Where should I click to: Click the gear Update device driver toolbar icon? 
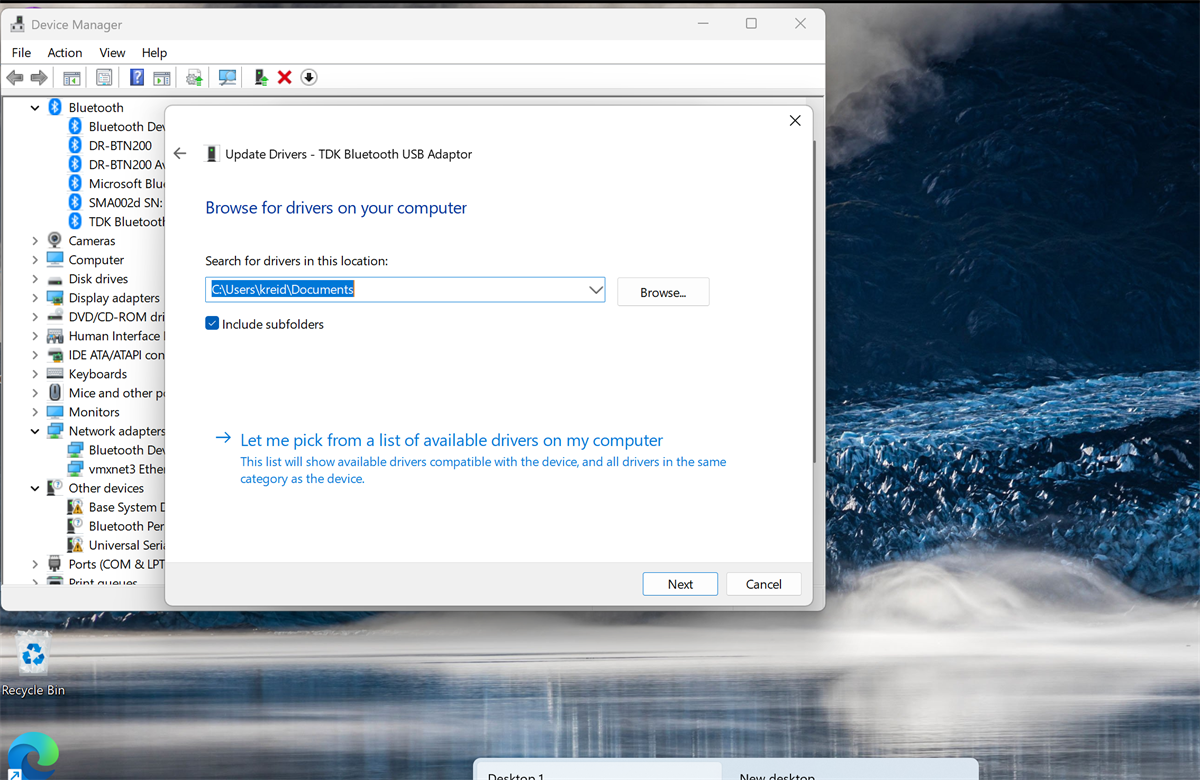(194, 78)
